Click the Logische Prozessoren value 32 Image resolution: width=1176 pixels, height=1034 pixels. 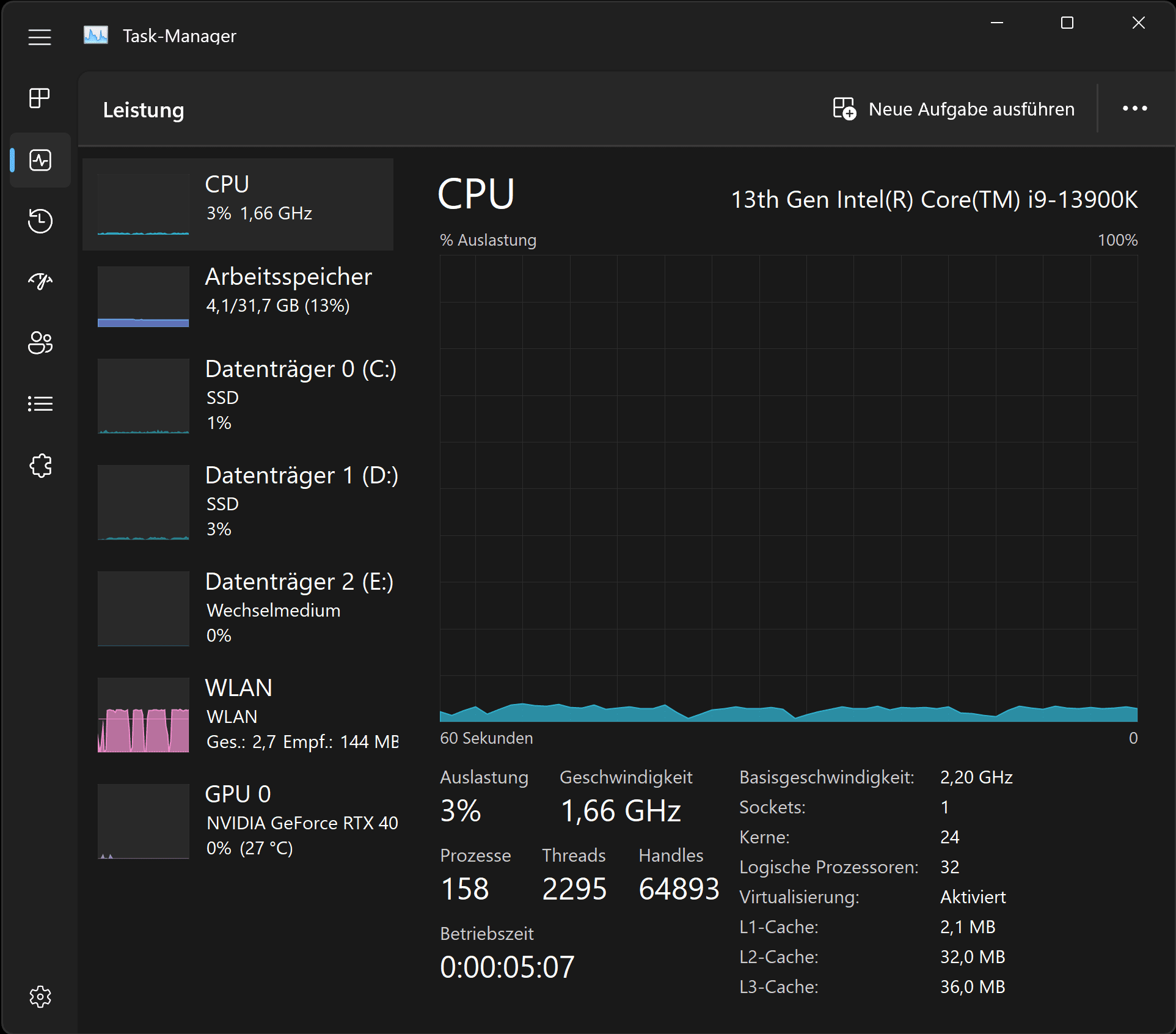pyautogui.click(x=949, y=867)
